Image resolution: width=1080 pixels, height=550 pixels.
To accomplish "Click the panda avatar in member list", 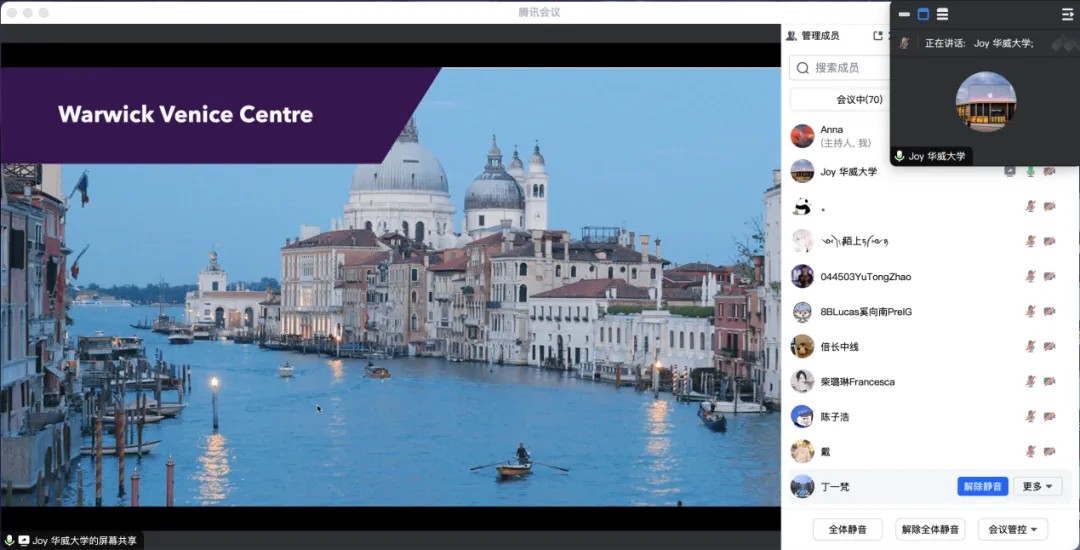I will 802,206.
